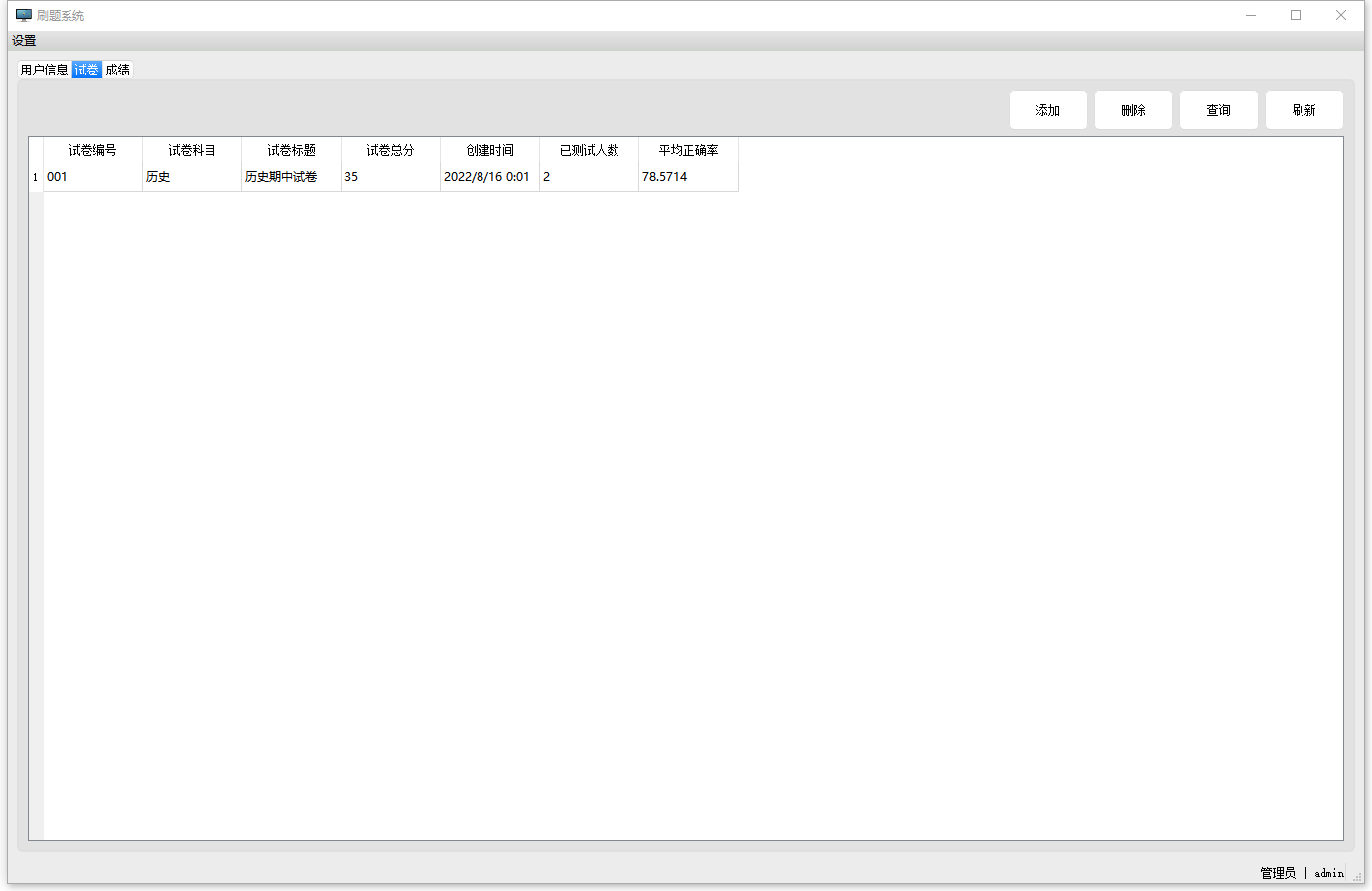1372x891 pixels.
Task: Click the 刷题系统 app icon in title bar
Action: point(24,15)
